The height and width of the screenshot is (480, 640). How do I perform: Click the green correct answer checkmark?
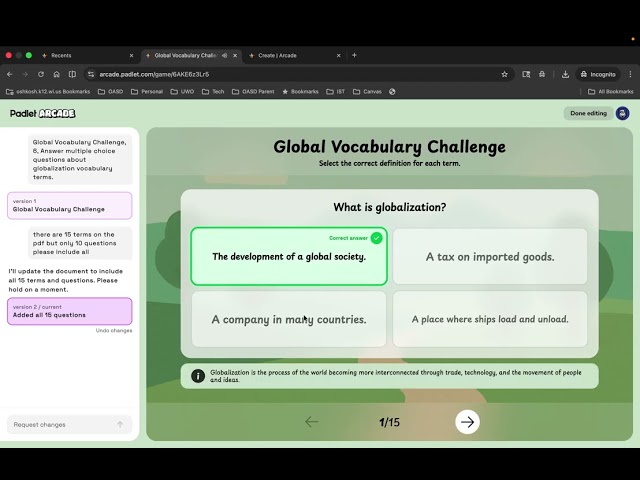click(x=376, y=238)
